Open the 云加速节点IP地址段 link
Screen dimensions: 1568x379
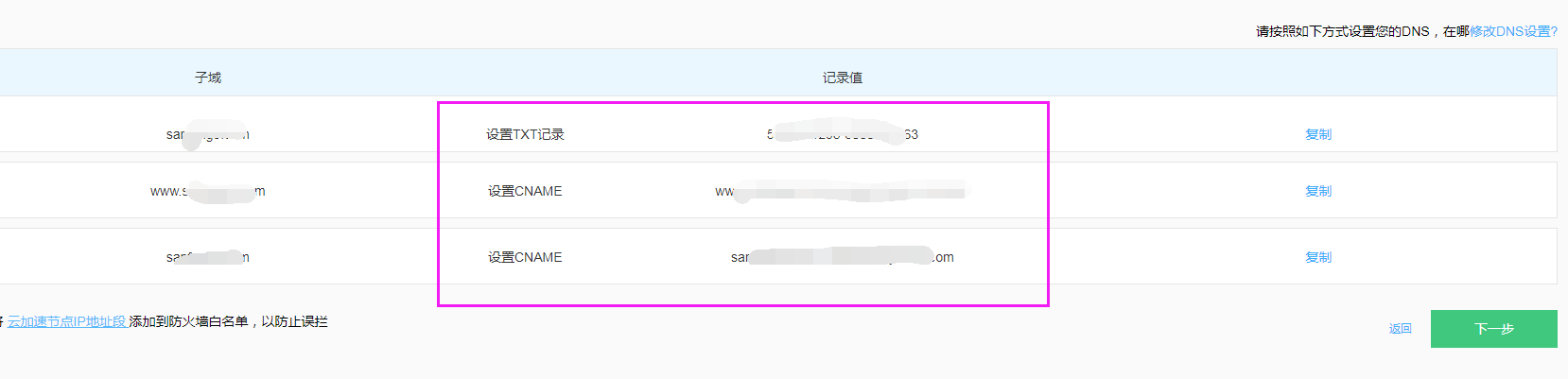click(67, 321)
